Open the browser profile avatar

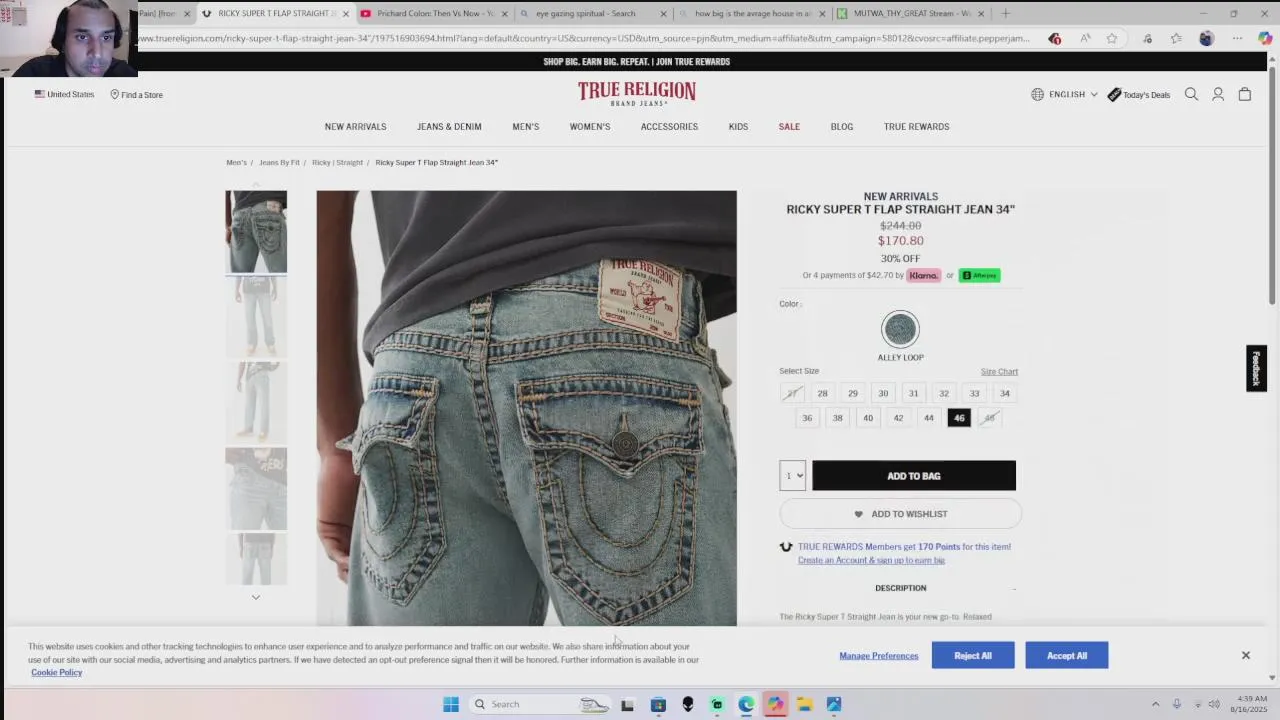(x=1206, y=38)
